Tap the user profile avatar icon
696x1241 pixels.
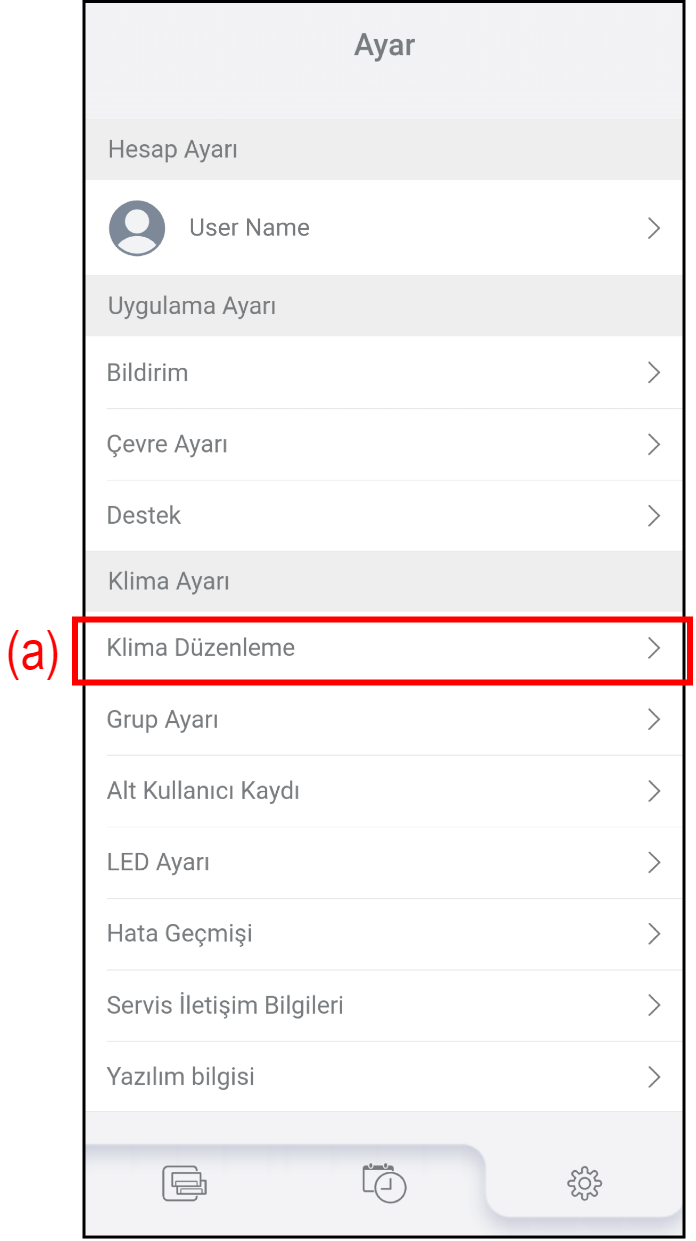137,228
